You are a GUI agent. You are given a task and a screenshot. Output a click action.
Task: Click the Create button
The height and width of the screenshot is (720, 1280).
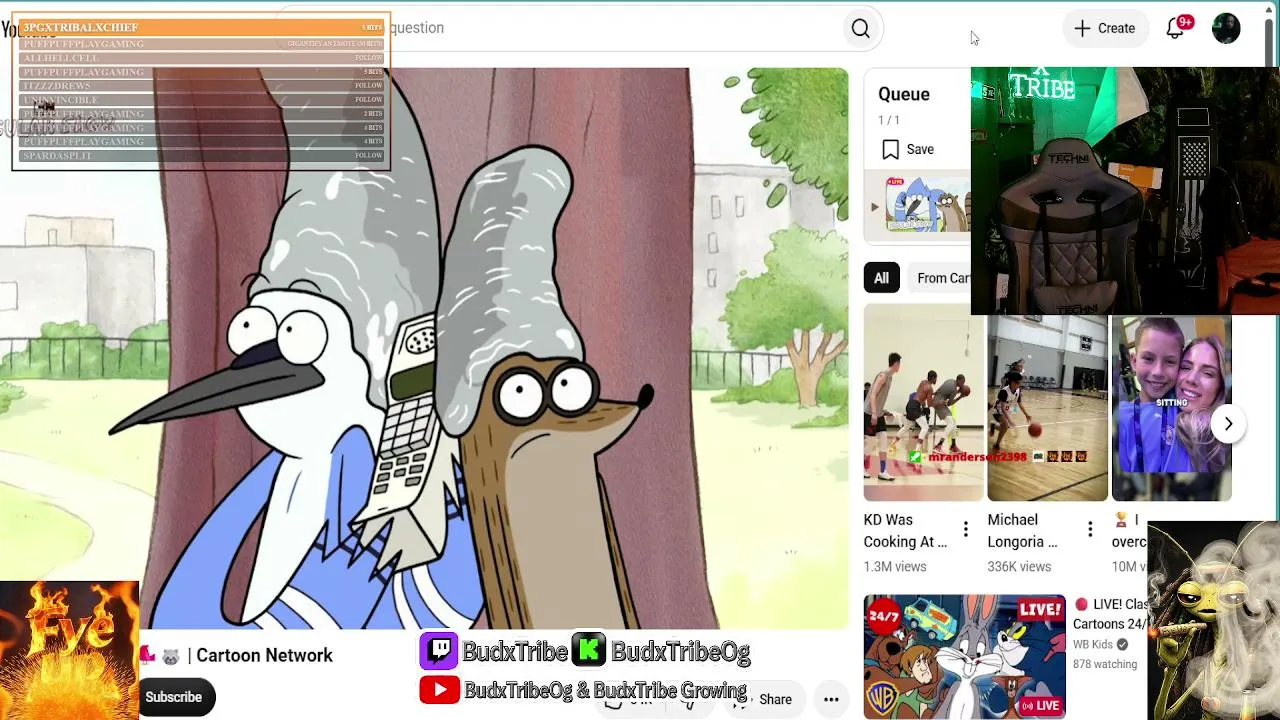[1105, 28]
